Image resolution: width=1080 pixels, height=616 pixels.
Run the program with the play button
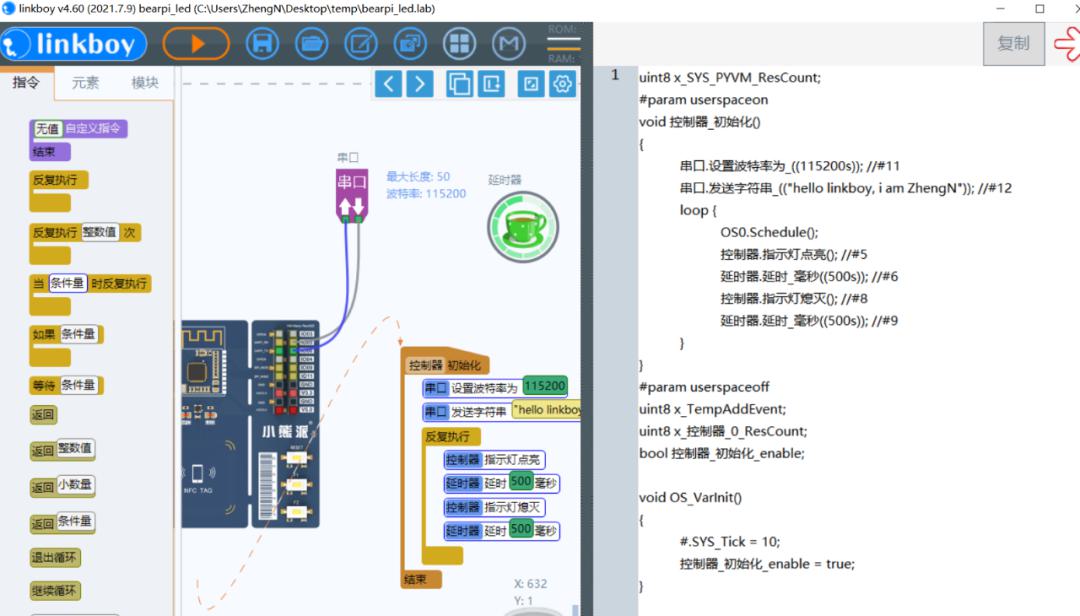(196, 44)
